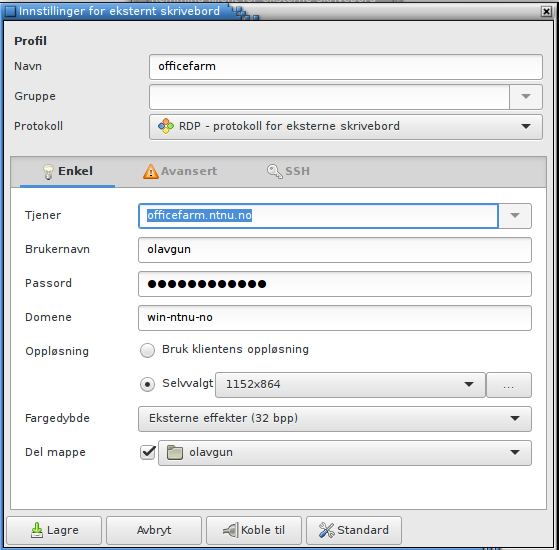Click the lightbulb icon on Enkel tab

(x=48, y=172)
